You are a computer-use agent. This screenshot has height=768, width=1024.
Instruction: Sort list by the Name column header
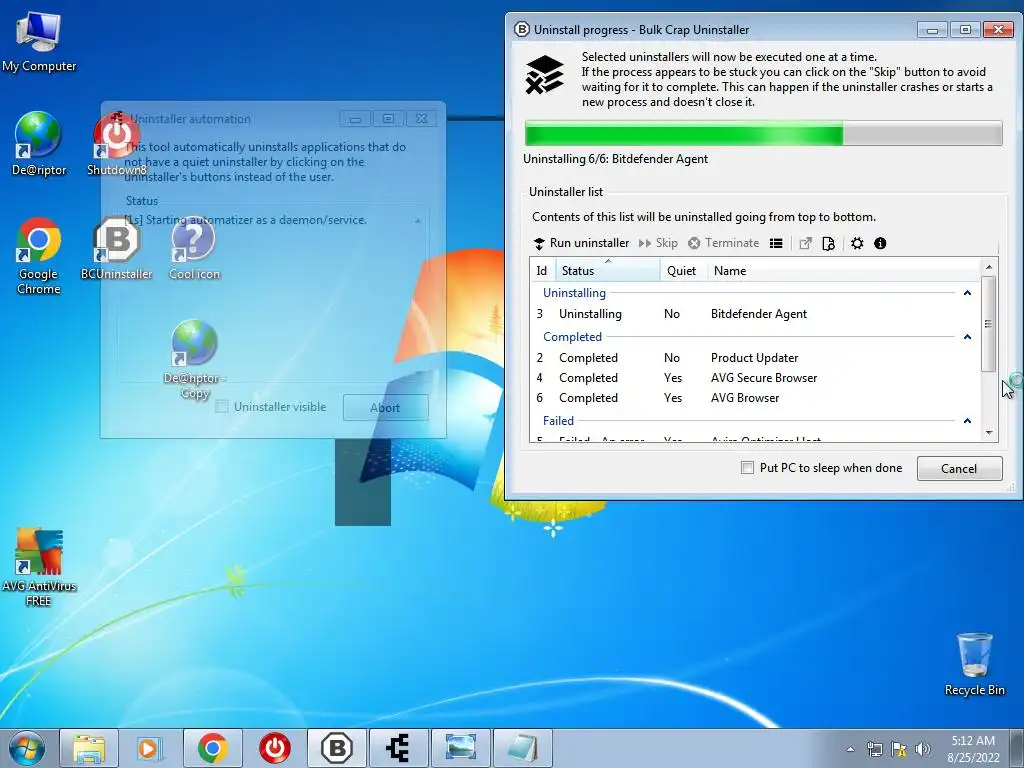[x=844, y=270]
